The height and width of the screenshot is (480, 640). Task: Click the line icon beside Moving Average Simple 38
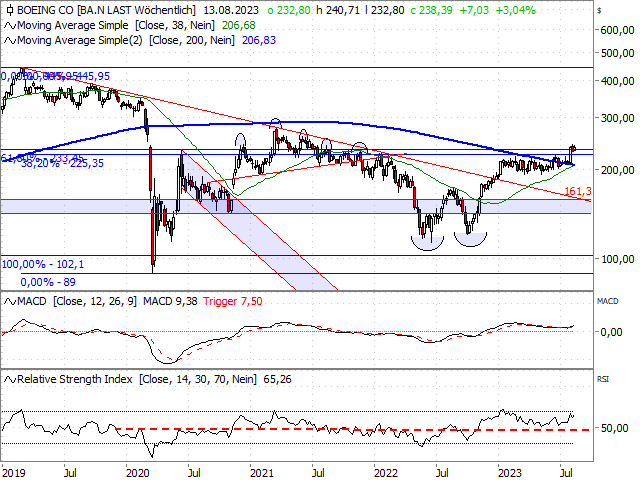point(10,26)
